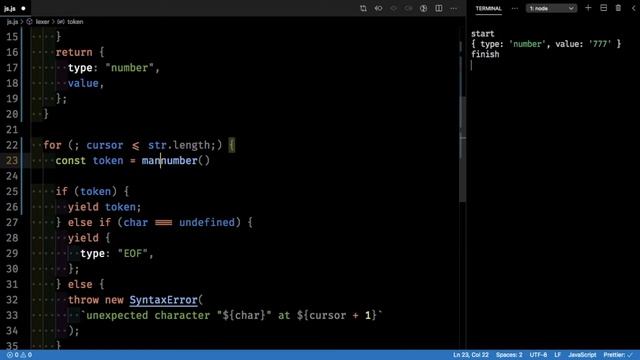Open the source control compare changes icon
The width and height of the screenshot is (640, 360).
tap(363, 8)
